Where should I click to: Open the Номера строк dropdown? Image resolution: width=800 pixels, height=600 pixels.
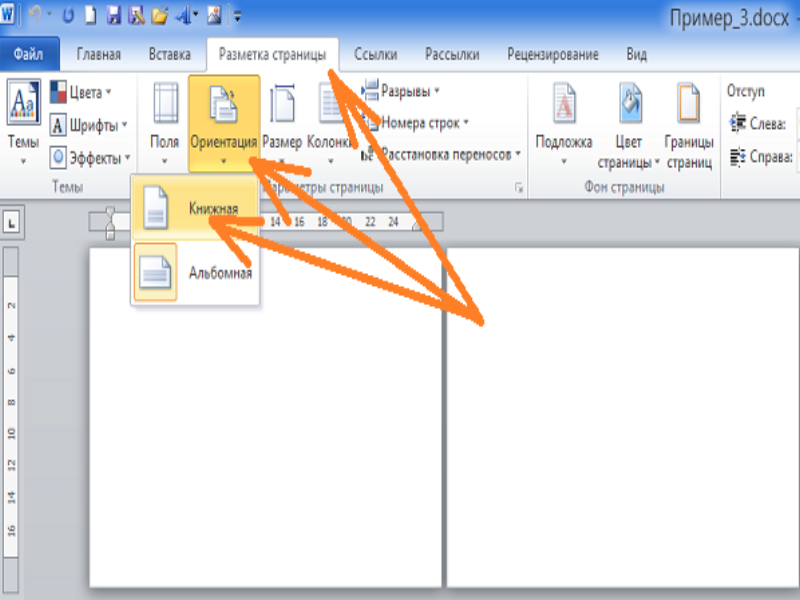416,123
